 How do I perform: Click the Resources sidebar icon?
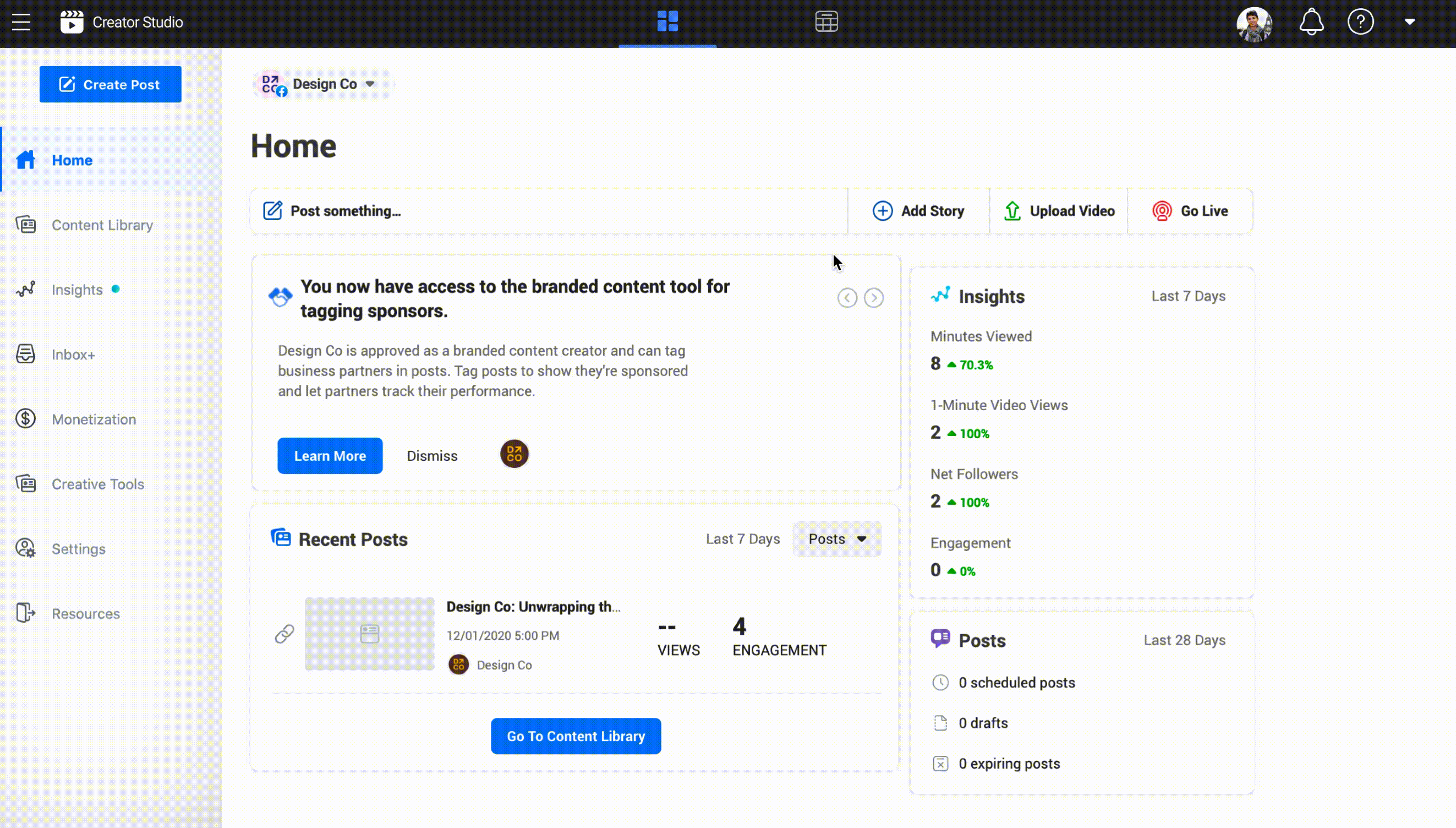[25, 614]
